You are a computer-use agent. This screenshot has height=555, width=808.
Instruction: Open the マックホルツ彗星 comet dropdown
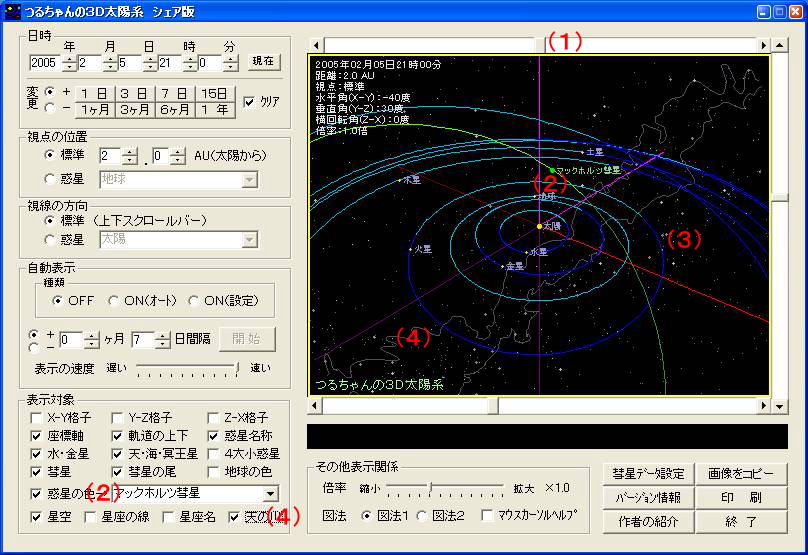(x=270, y=494)
